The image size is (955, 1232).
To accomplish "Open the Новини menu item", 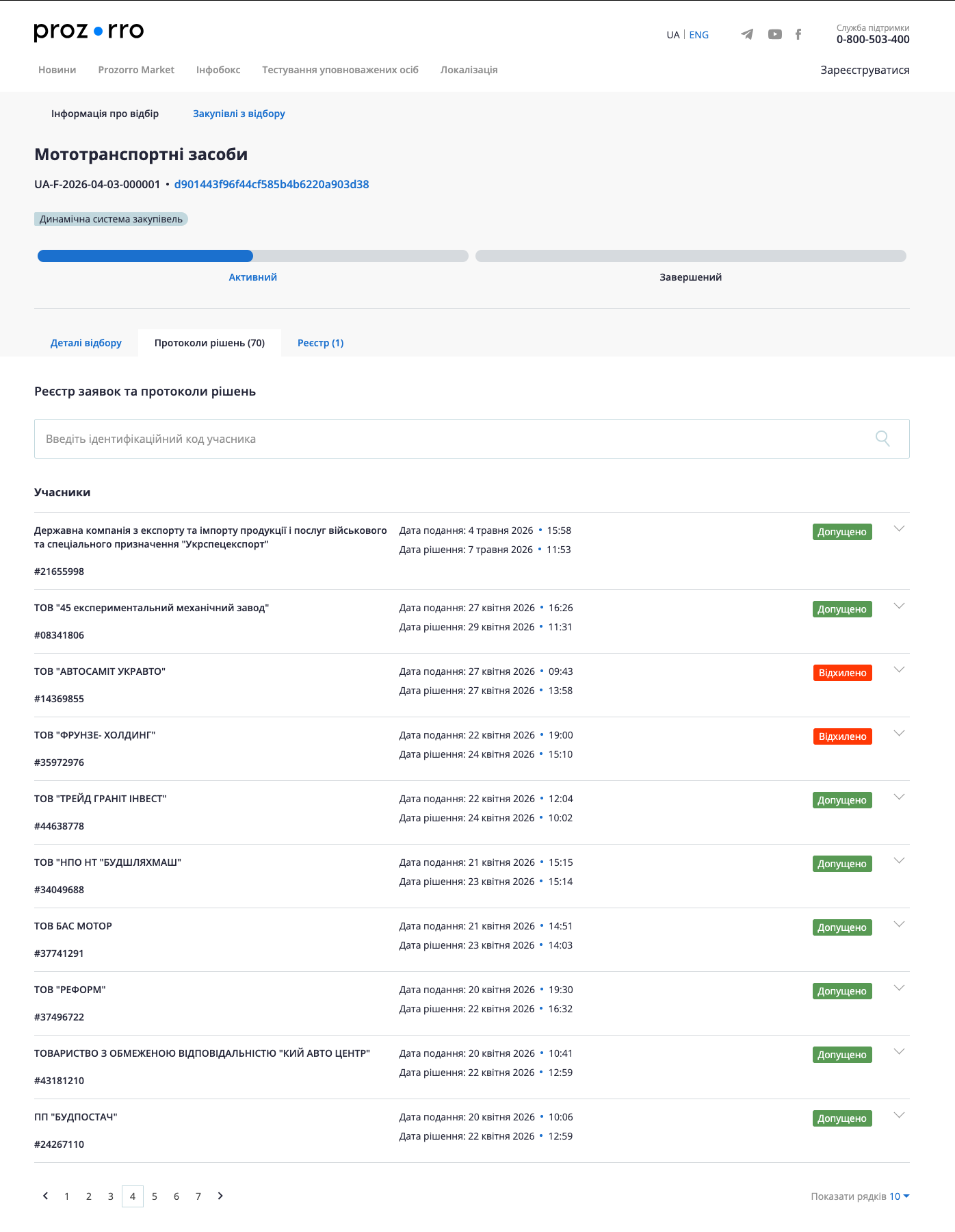I will coord(57,70).
